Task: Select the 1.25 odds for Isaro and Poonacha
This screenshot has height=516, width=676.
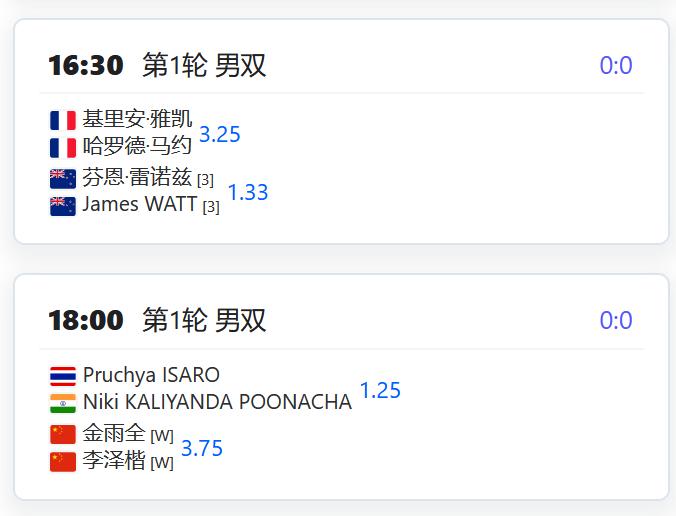Action: tap(380, 390)
